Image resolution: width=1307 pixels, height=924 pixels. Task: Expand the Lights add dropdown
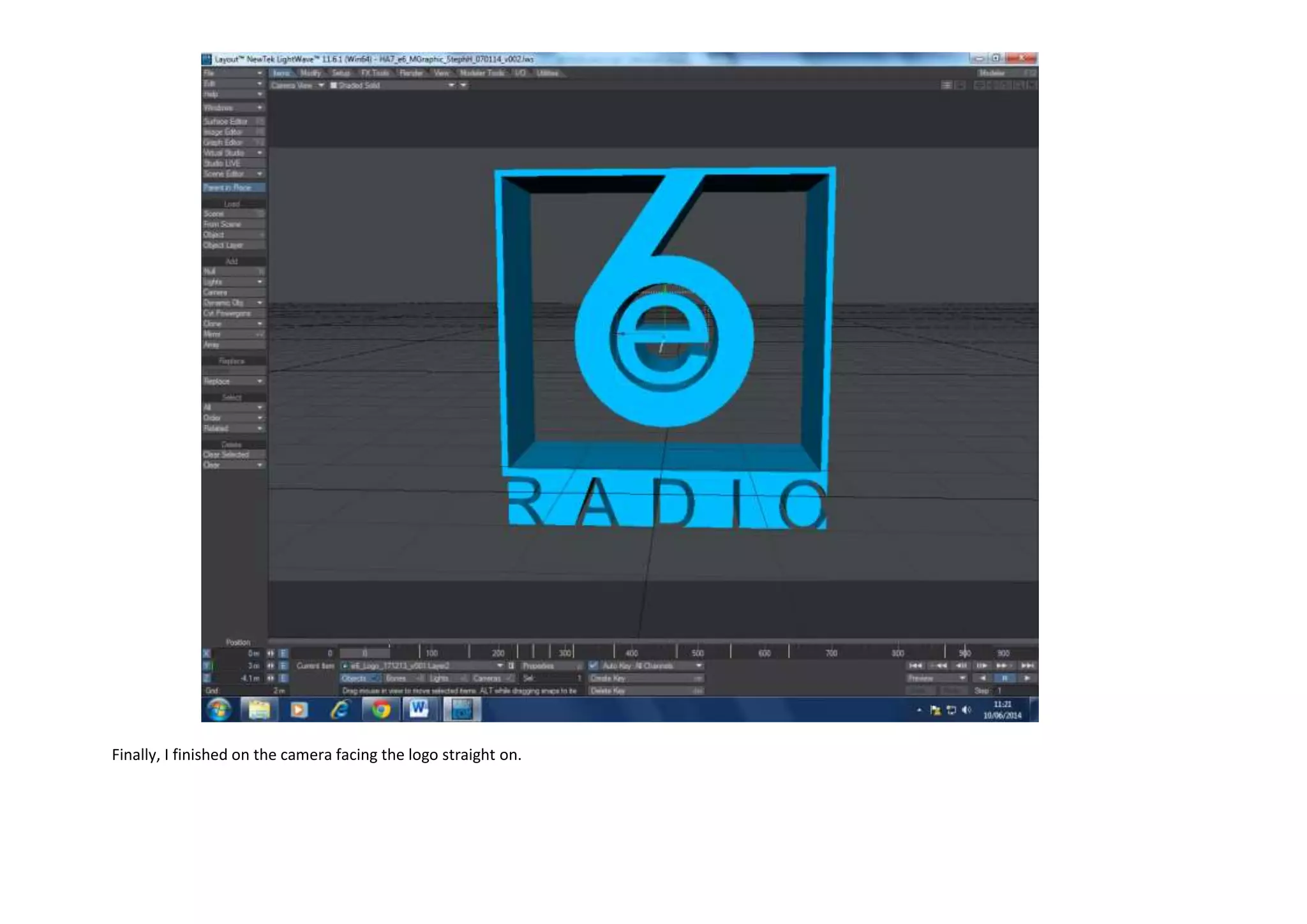233,282
